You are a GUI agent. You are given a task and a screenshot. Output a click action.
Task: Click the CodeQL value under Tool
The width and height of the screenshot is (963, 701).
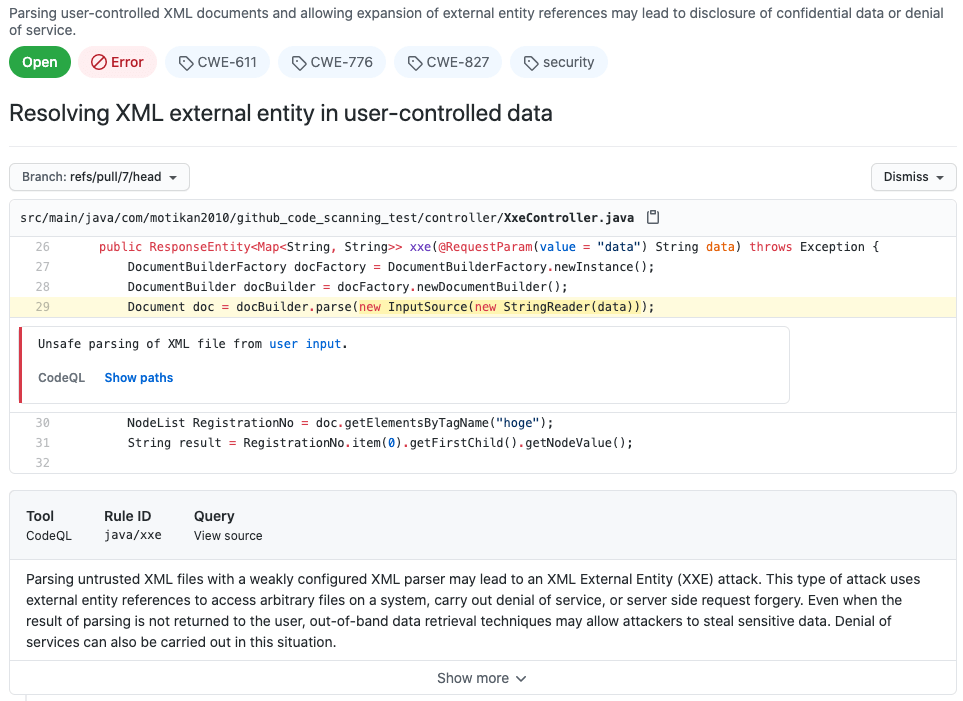(x=49, y=536)
